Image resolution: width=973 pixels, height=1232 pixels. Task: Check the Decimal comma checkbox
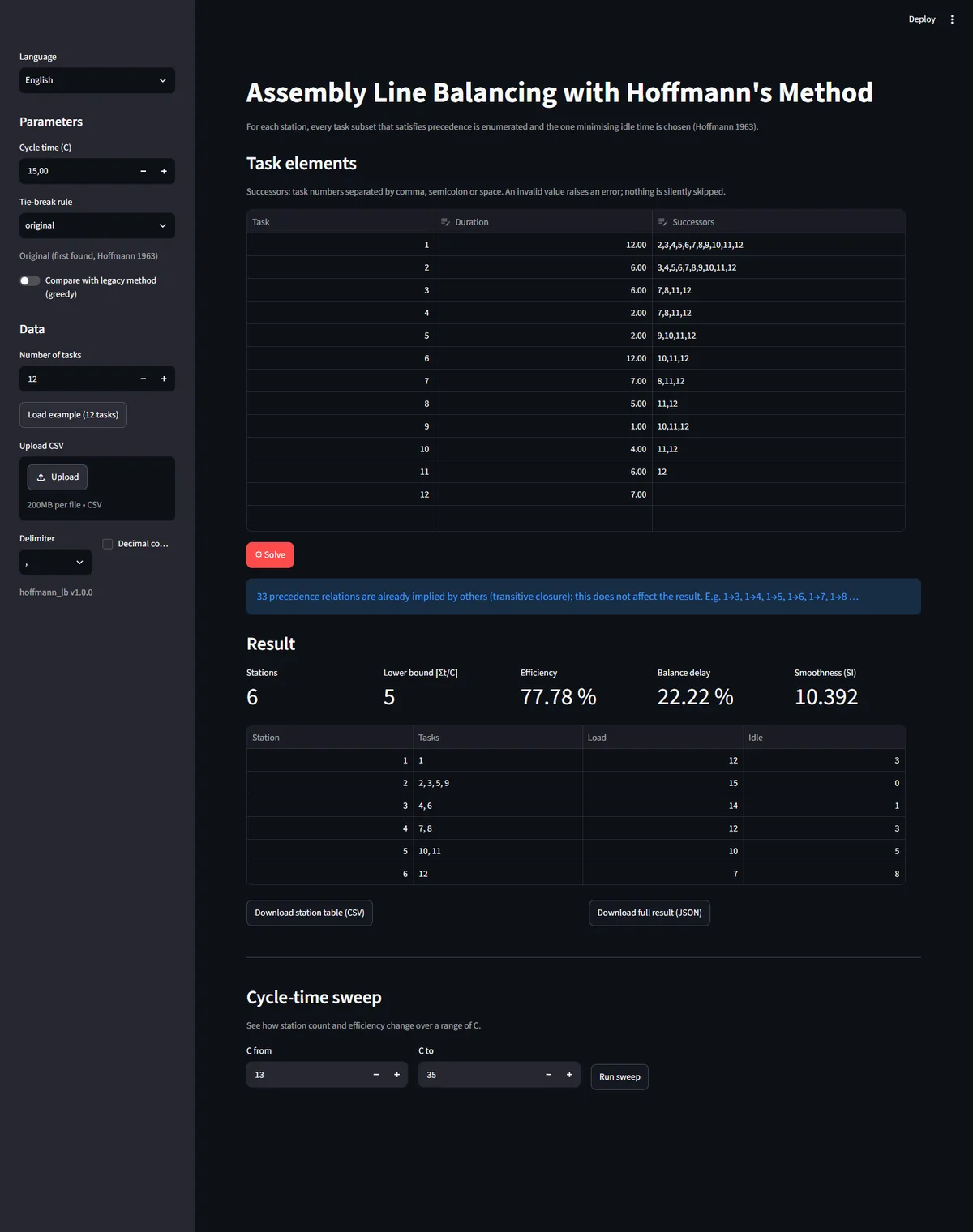[x=107, y=544]
